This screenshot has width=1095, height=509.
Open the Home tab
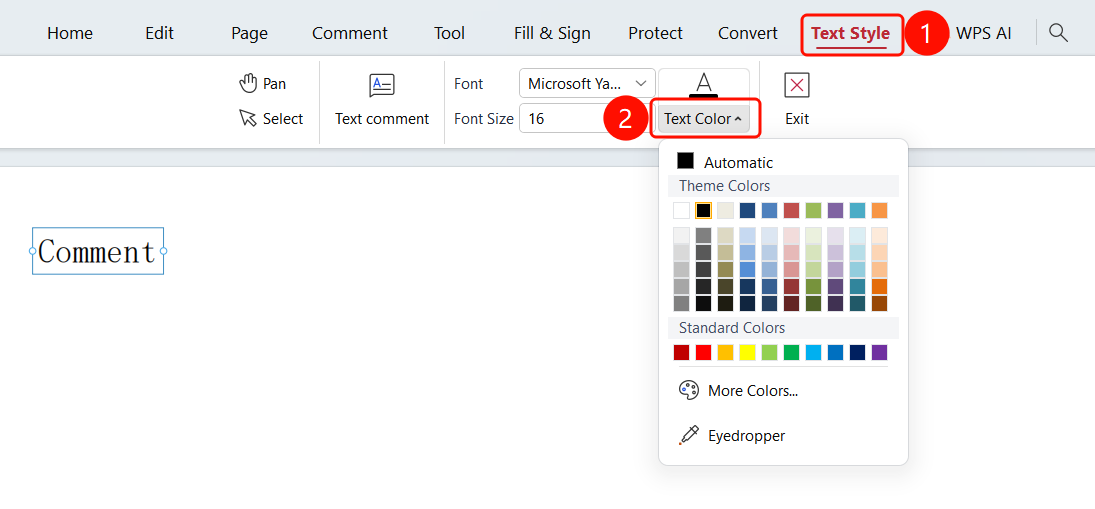70,33
